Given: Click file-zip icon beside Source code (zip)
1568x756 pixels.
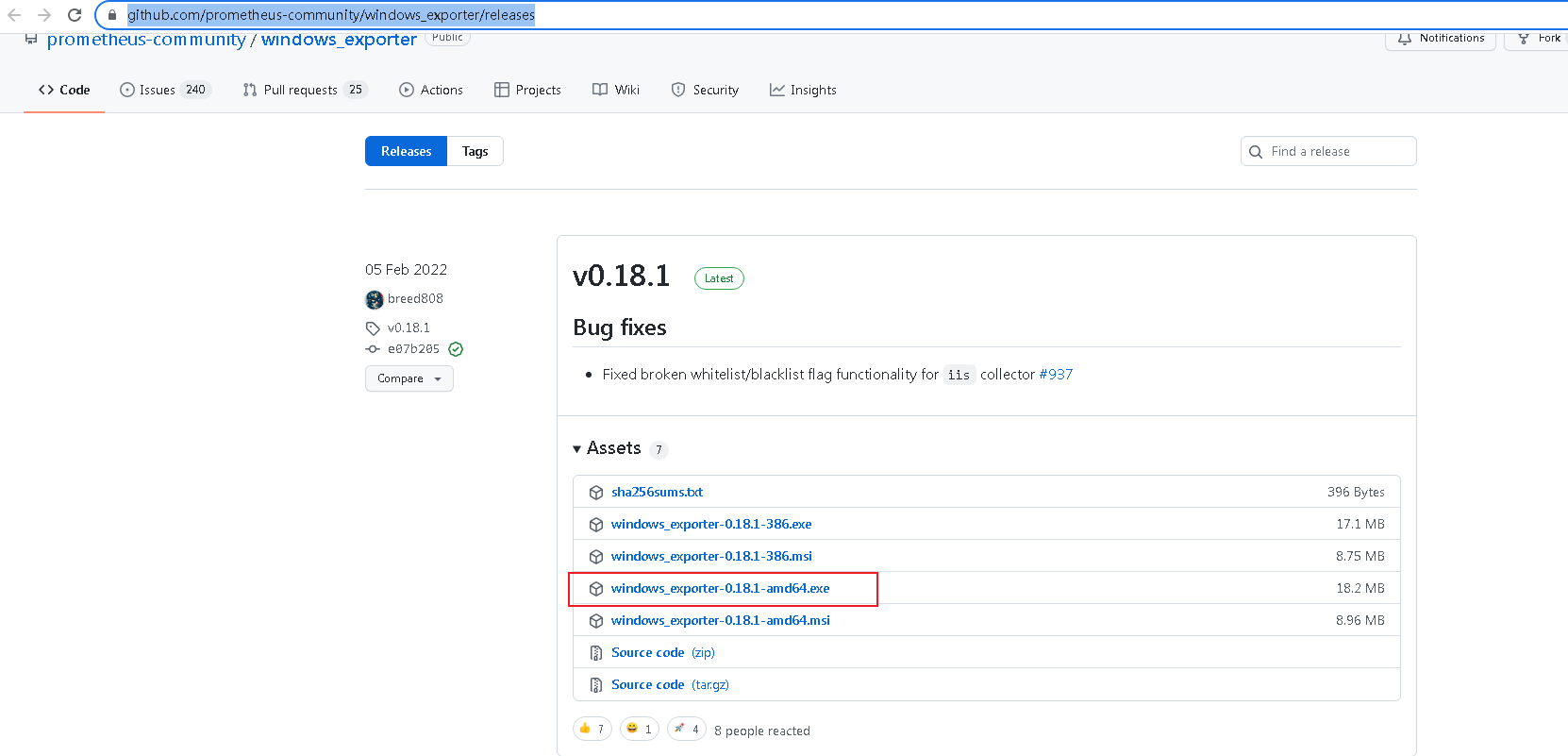Looking at the screenshot, I should 596,653.
